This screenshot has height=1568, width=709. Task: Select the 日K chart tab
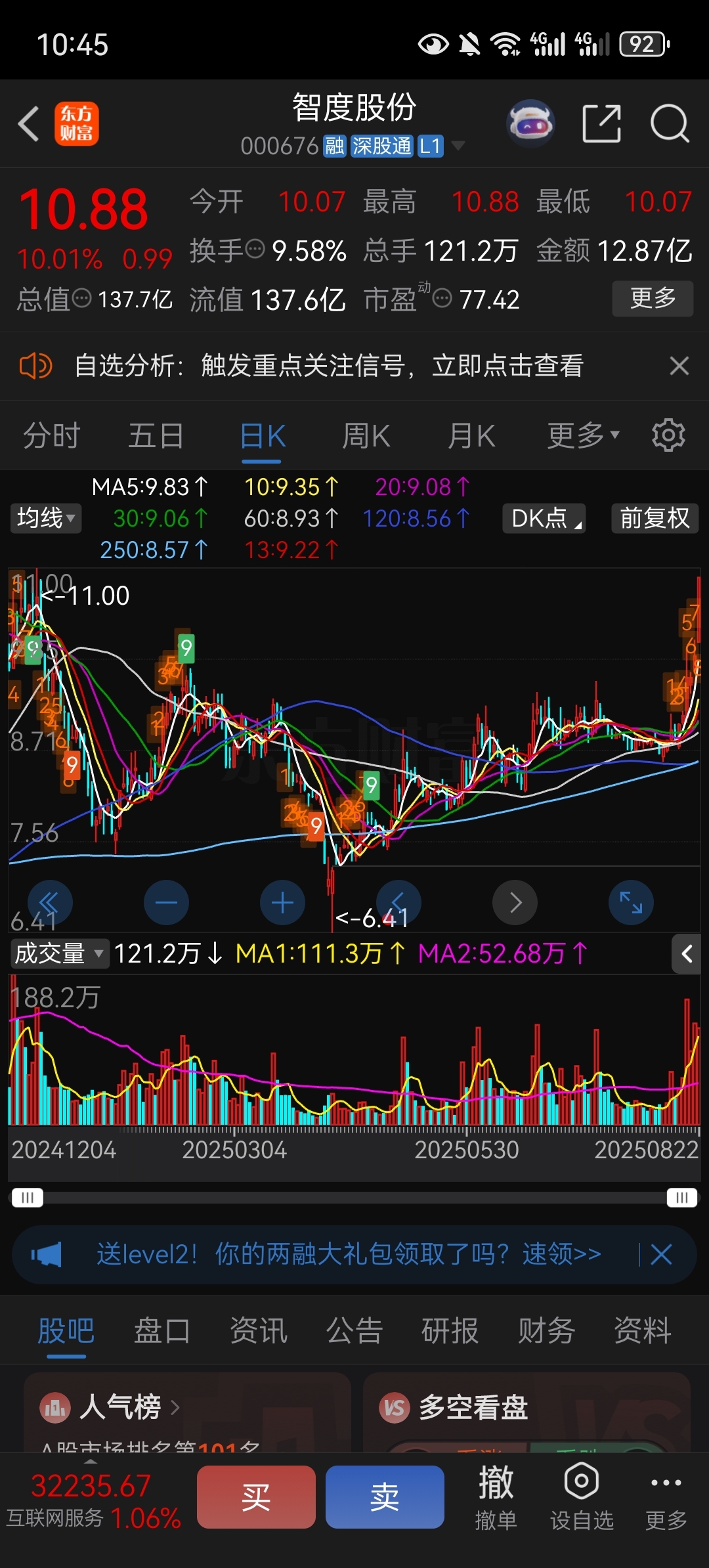(x=263, y=436)
